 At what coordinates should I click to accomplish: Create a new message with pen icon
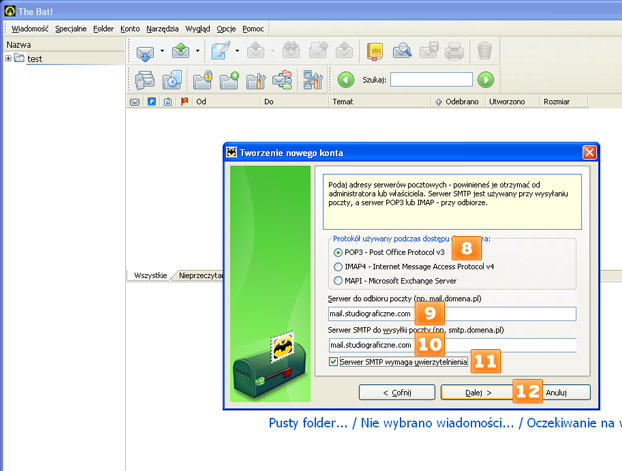pos(221,51)
